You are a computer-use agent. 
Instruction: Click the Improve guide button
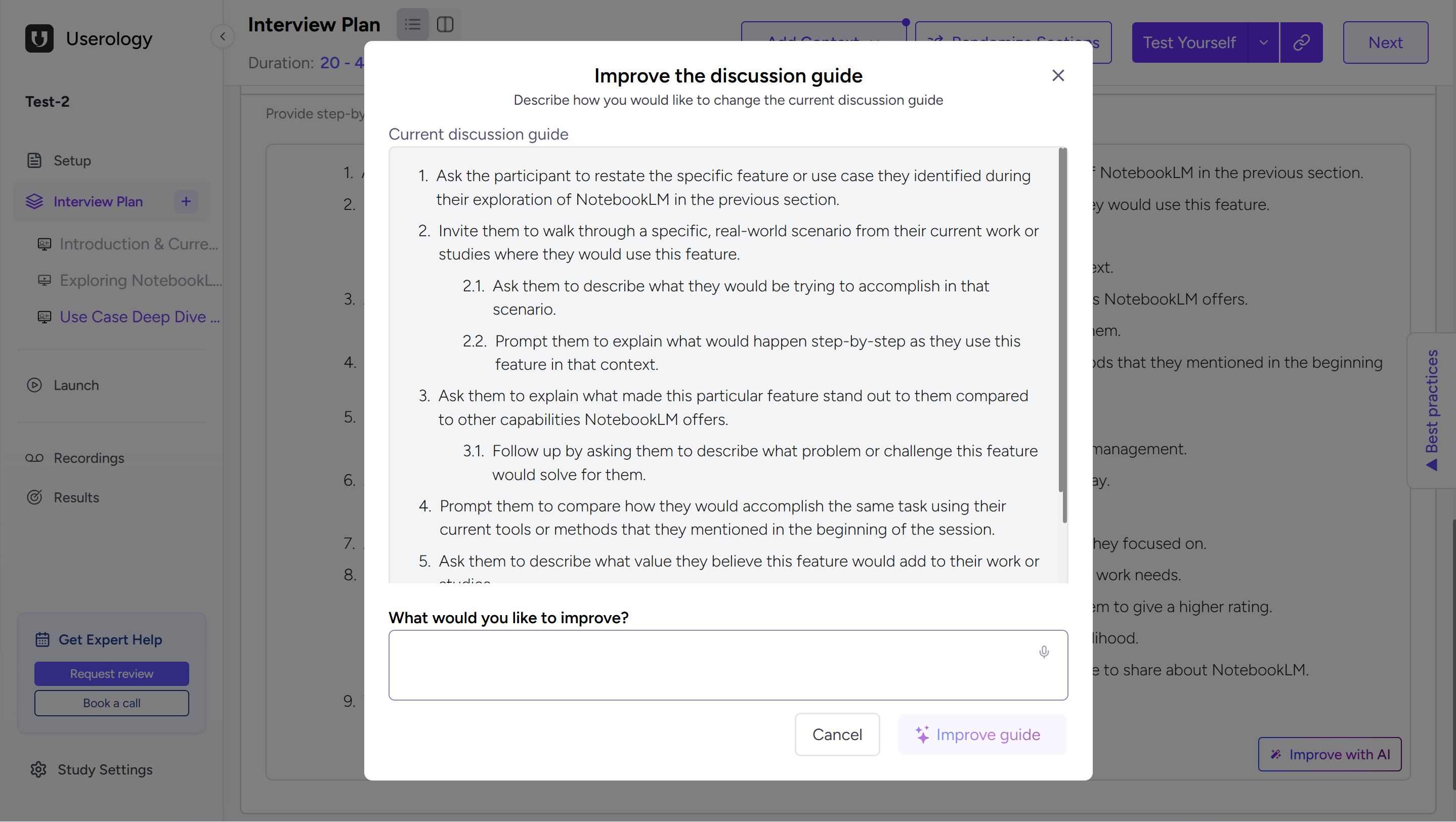982,734
